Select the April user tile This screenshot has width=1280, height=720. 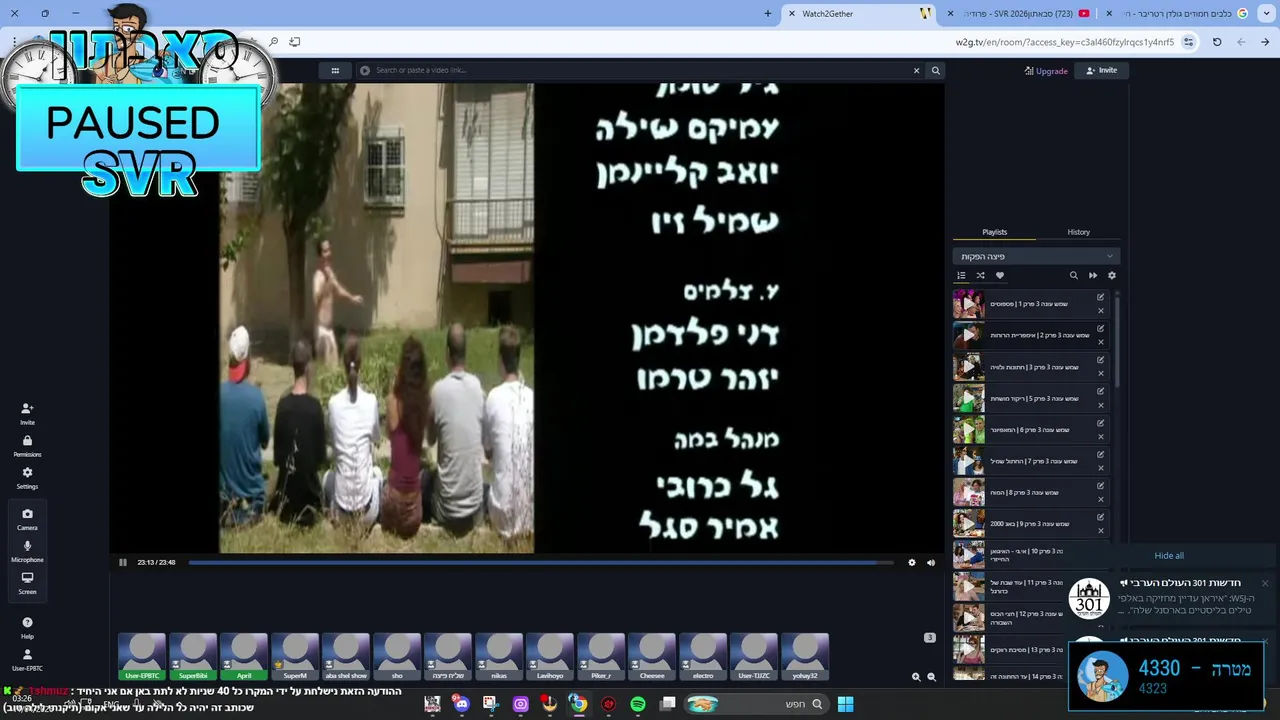tap(244, 657)
